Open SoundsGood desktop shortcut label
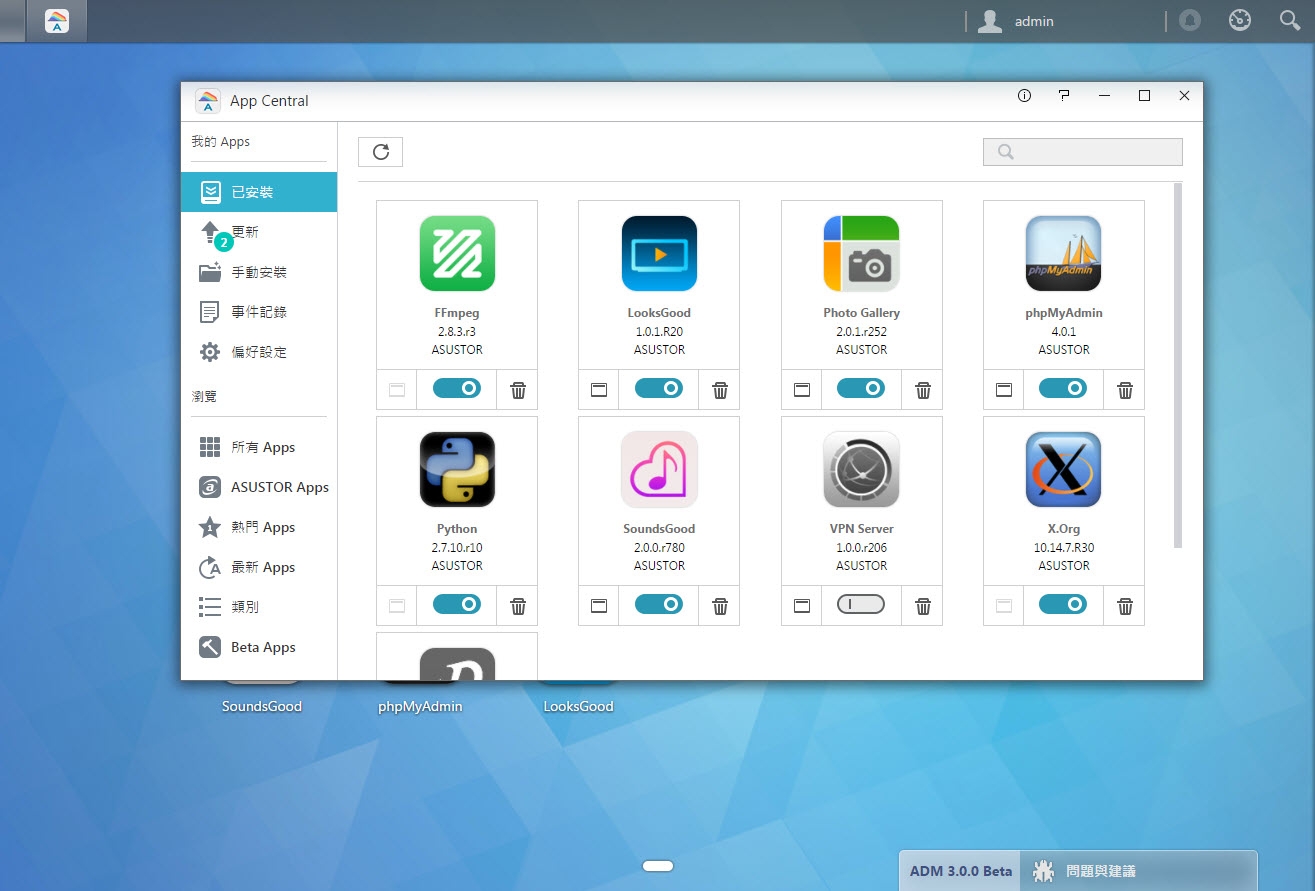The height and width of the screenshot is (891, 1315). pyautogui.click(x=262, y=706)
